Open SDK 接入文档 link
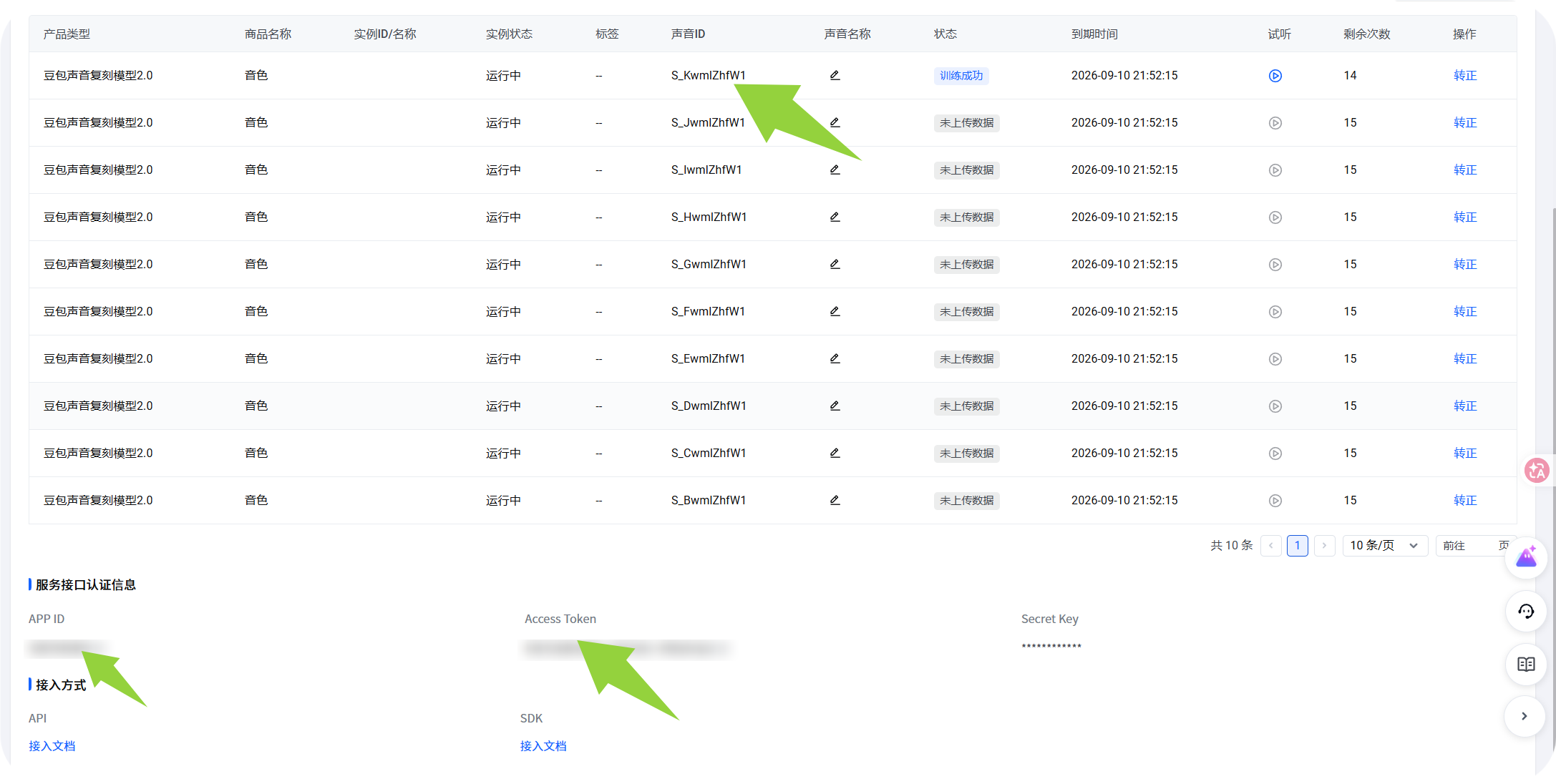The image size is (1556, 784). pyautogui.click(x=543, y=746)
